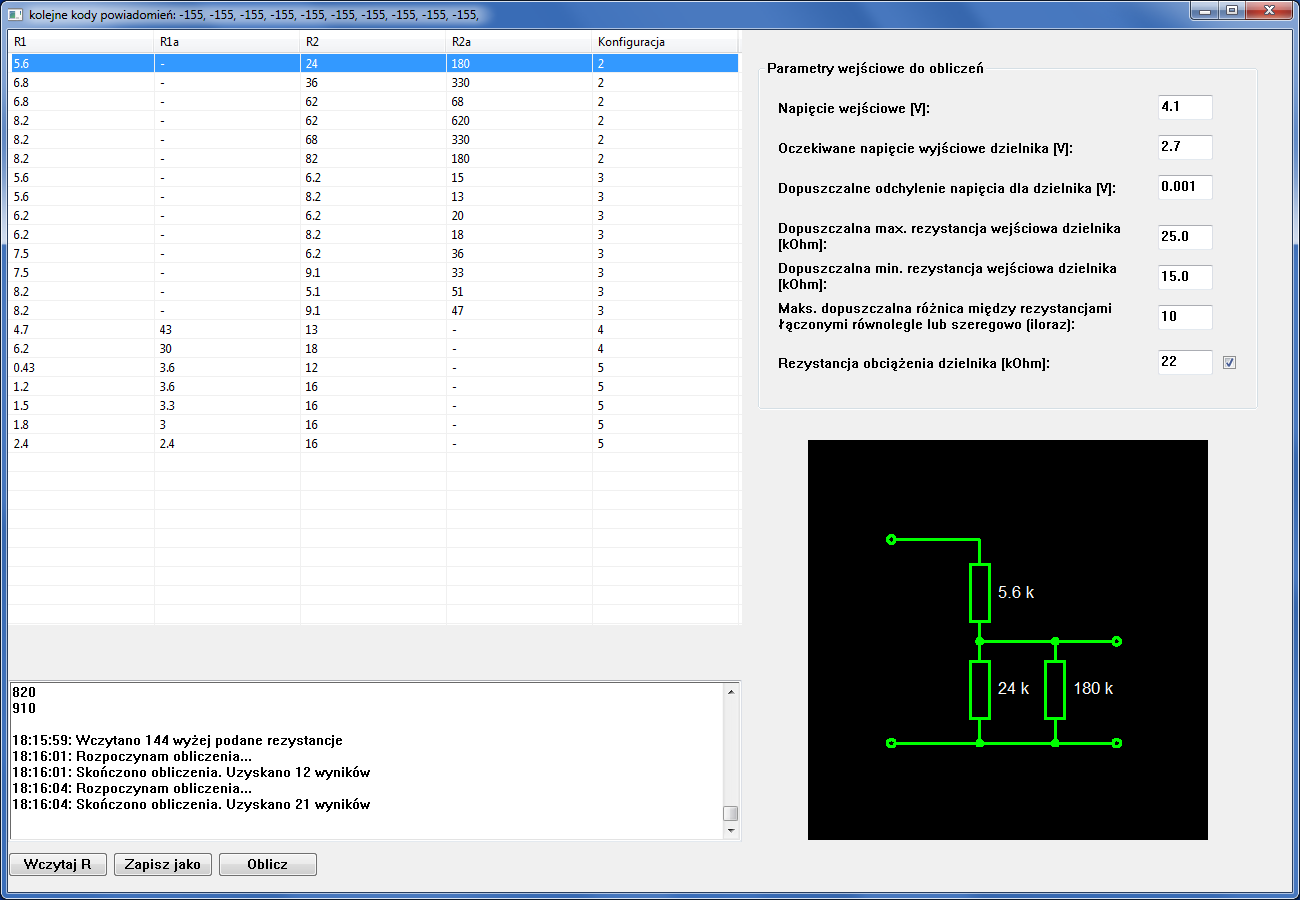Screen dimensions: 1300x900
Task: Click Rezystancja obciążenia dzielnika label
Action: pos(914,363)
